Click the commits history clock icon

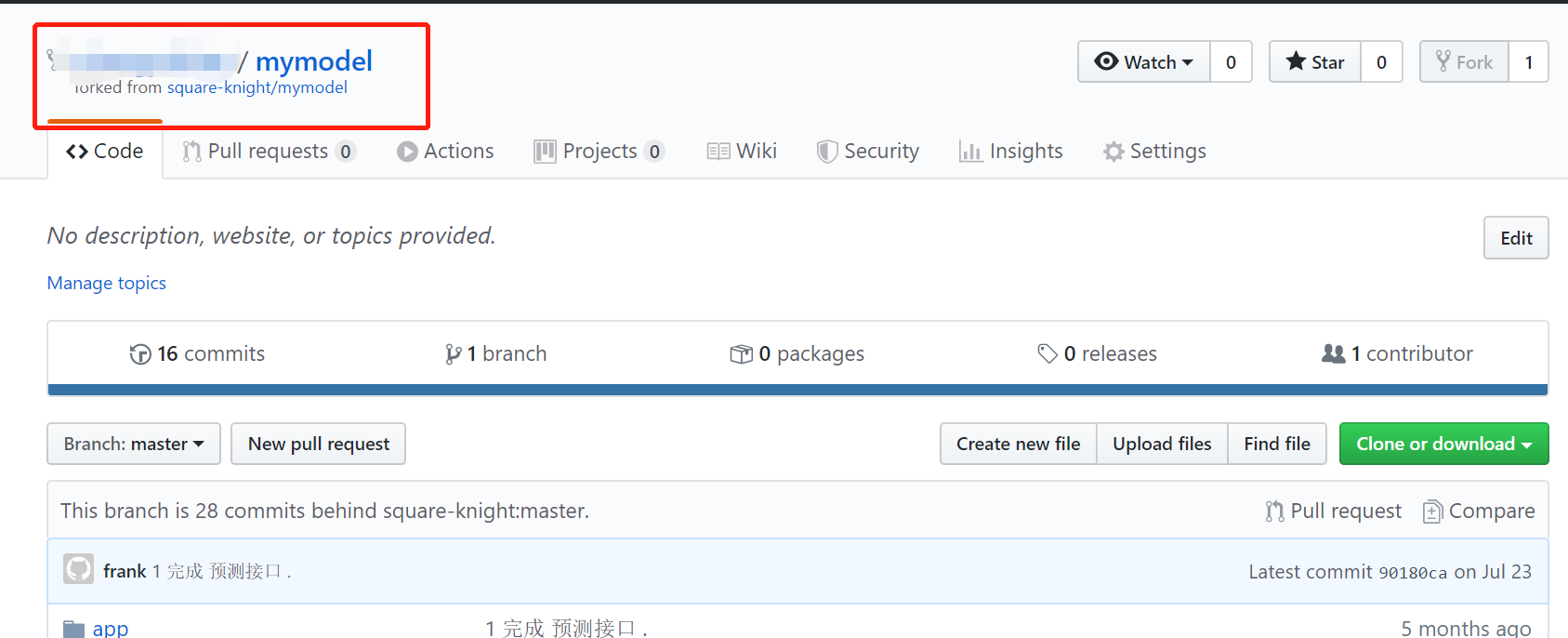pyautogui.click(x=140, y=354)
